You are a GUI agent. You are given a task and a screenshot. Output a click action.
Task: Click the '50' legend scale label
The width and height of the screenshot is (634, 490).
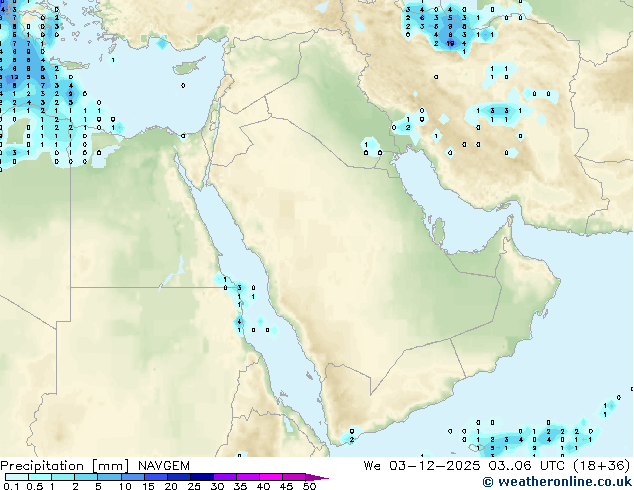[x=309, y=486]
